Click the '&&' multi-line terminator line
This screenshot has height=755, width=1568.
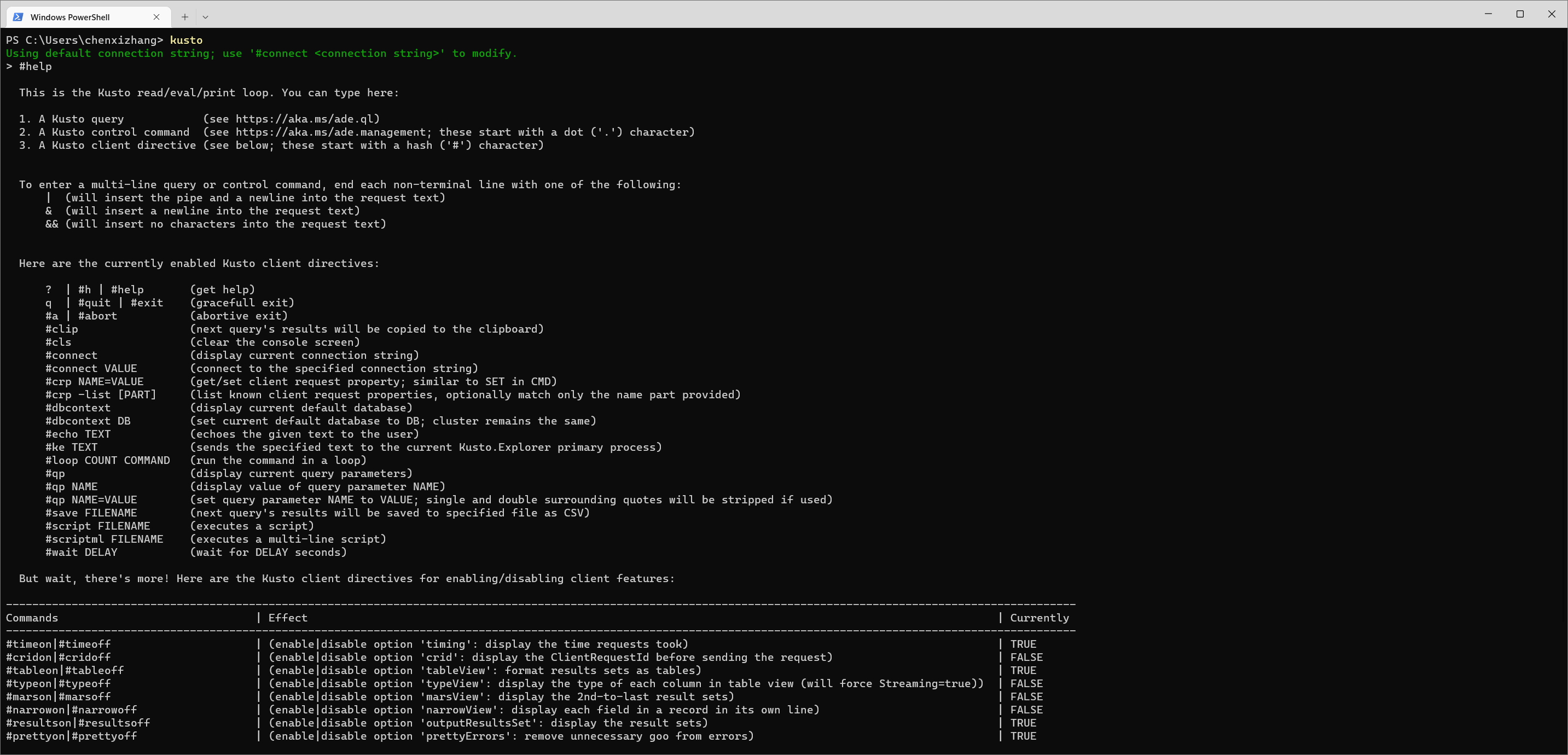click(x=216, y=224)
